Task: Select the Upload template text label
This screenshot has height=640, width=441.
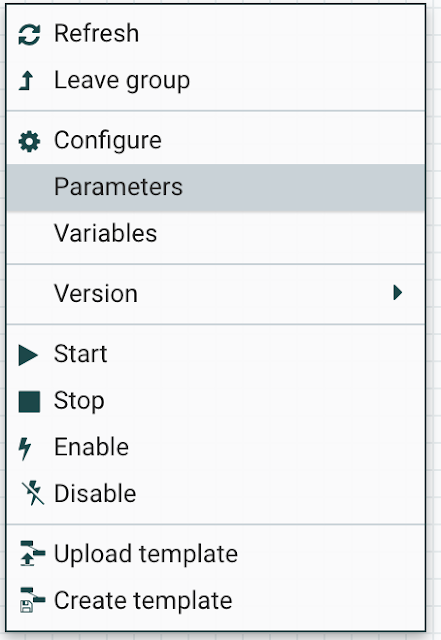Action: coord(146,554)
